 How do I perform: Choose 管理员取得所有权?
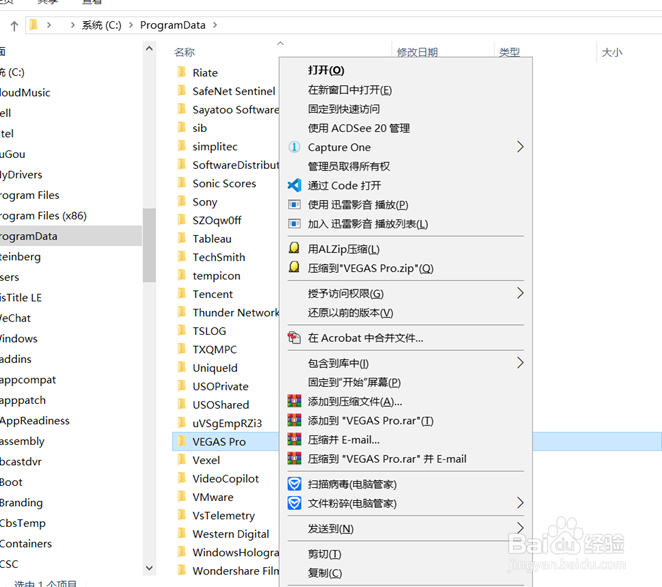(x=349, y=166)
